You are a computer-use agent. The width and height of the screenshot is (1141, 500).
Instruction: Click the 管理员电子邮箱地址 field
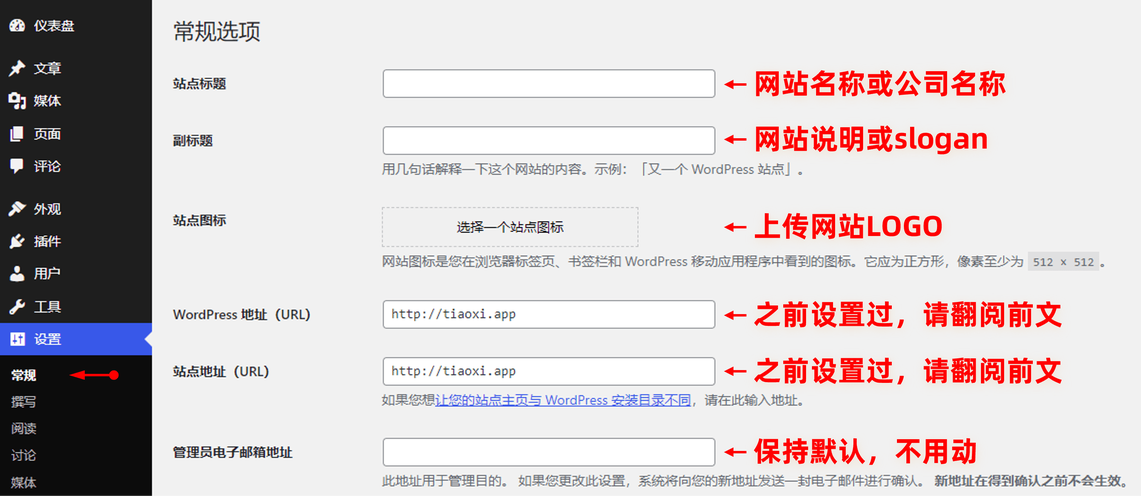548,452
